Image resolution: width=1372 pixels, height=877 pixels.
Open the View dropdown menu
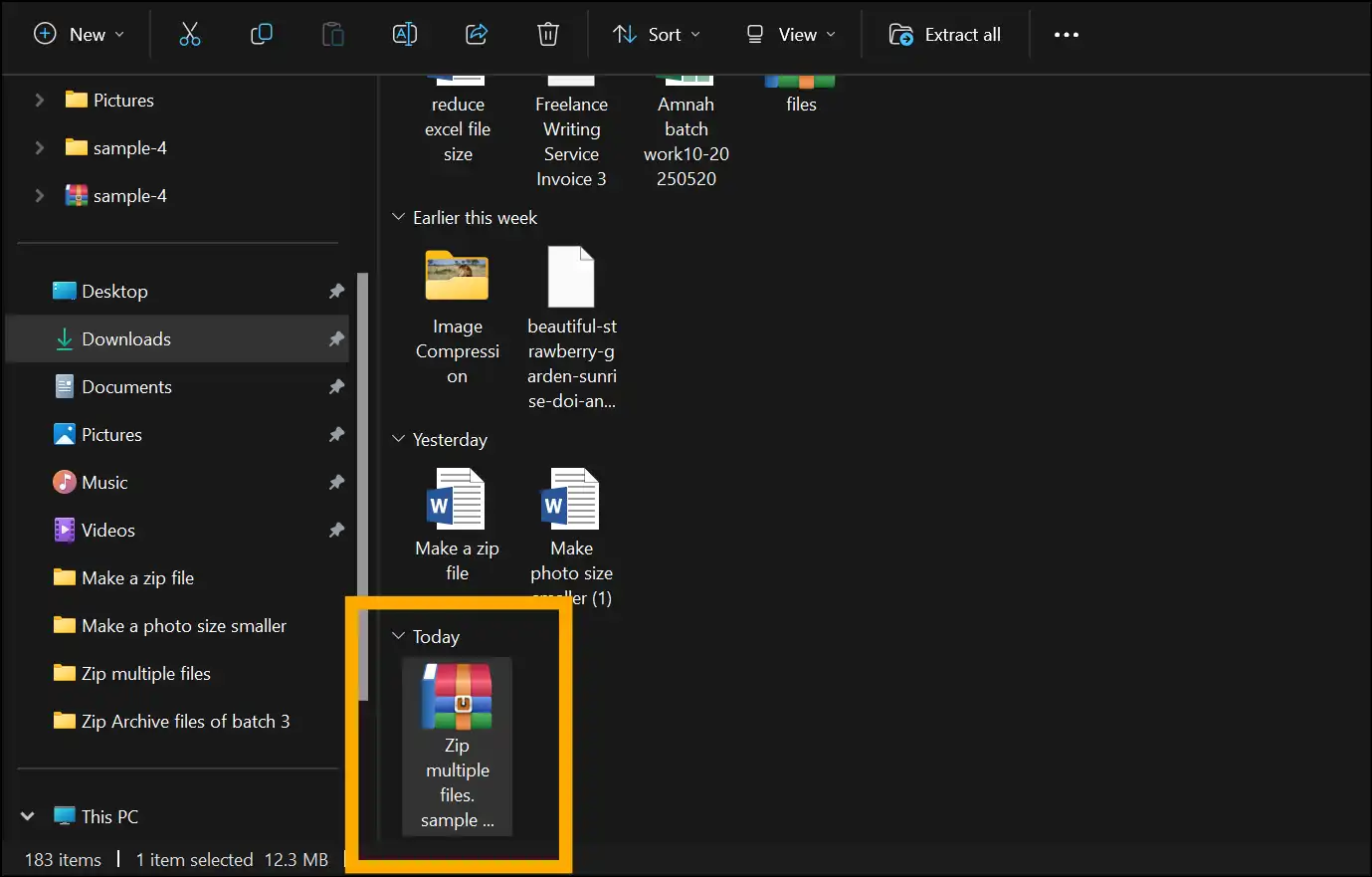click(791, 35)
